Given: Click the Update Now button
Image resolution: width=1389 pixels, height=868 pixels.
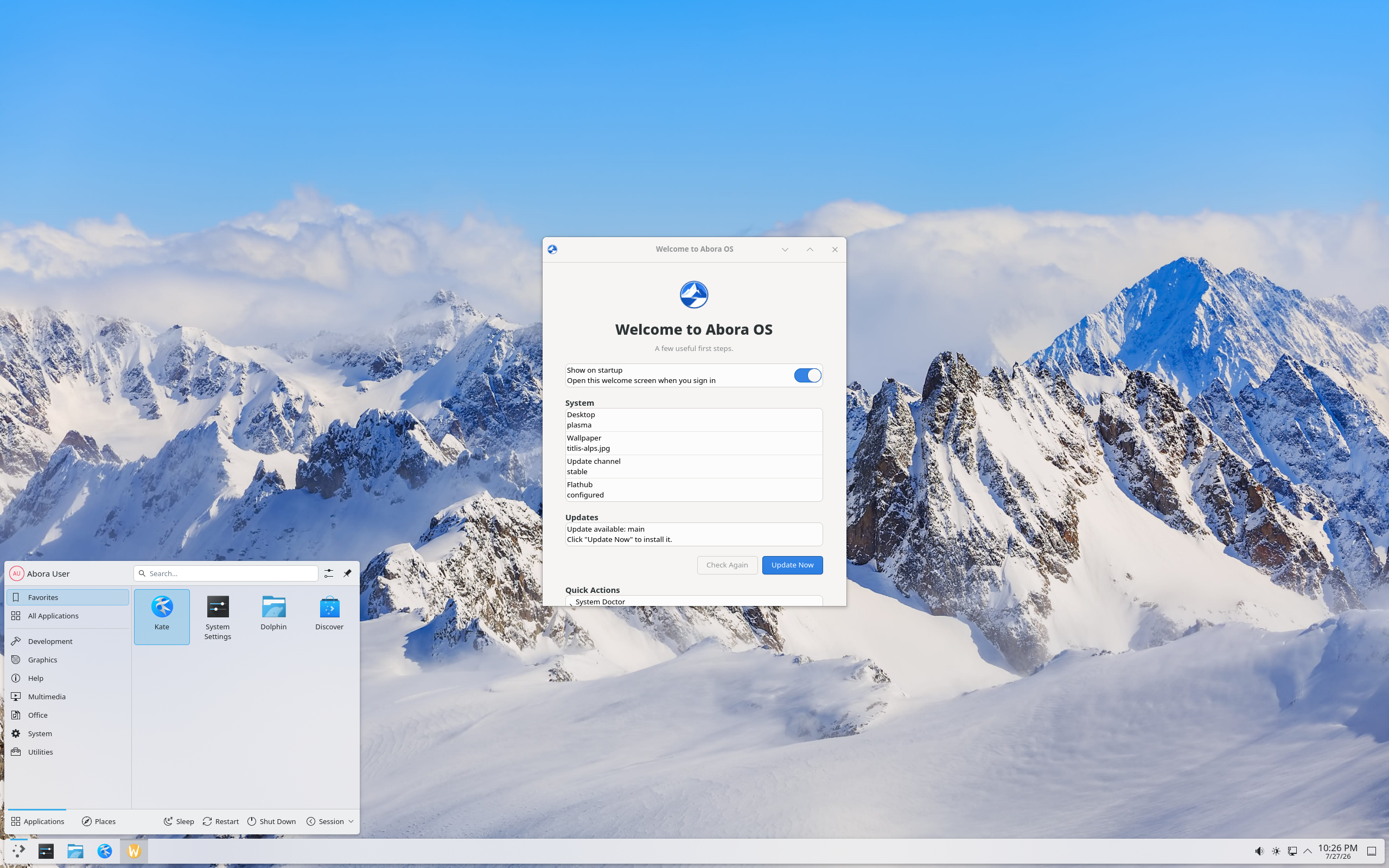Looking at the screenshot, I should click(x=792, y=565).
